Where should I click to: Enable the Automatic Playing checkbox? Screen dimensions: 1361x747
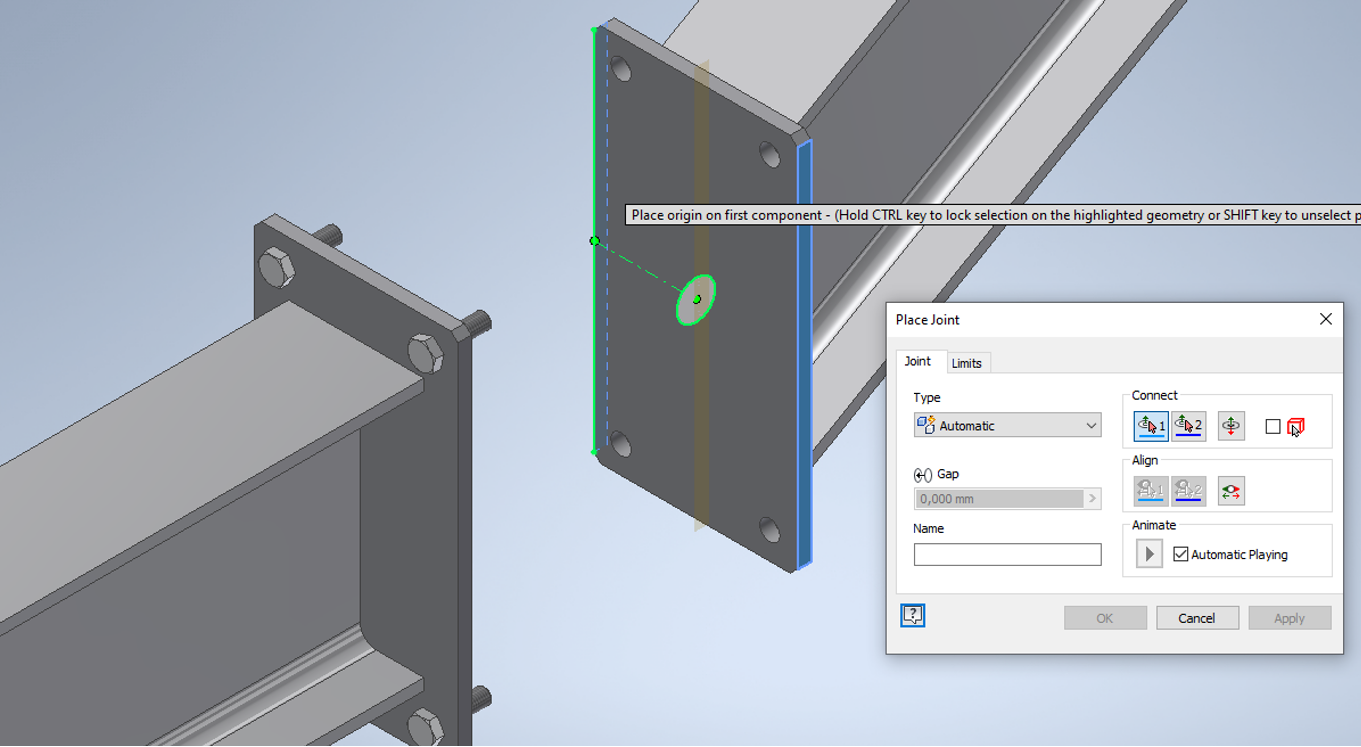[x=1180, y=552]
